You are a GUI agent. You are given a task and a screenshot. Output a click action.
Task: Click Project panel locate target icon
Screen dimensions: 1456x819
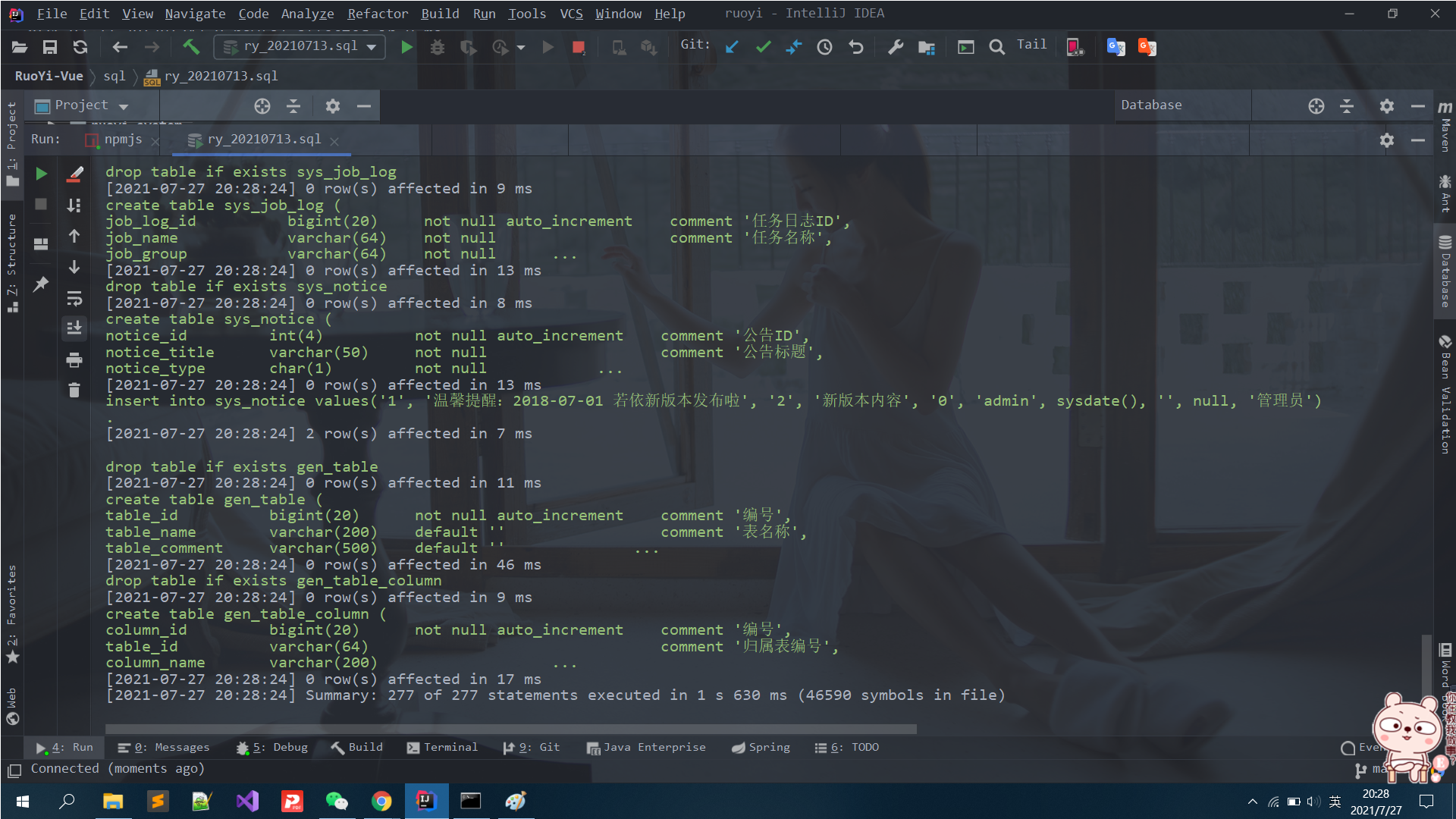pos(262,106)
